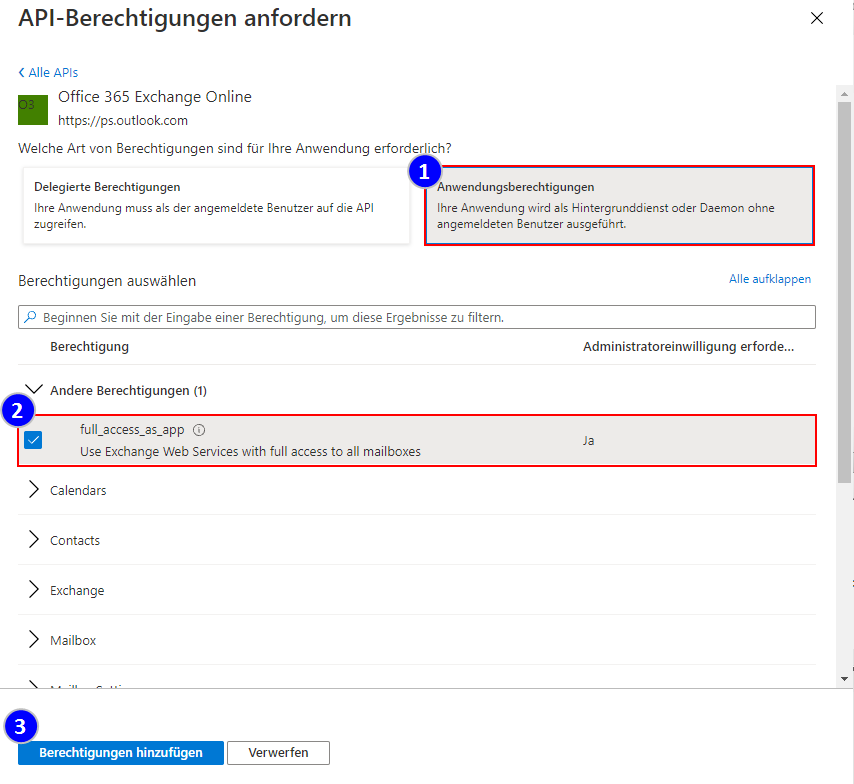Open info icon next to full_access_as_app
Screen dimensions: 854x784
click(199, 430)
